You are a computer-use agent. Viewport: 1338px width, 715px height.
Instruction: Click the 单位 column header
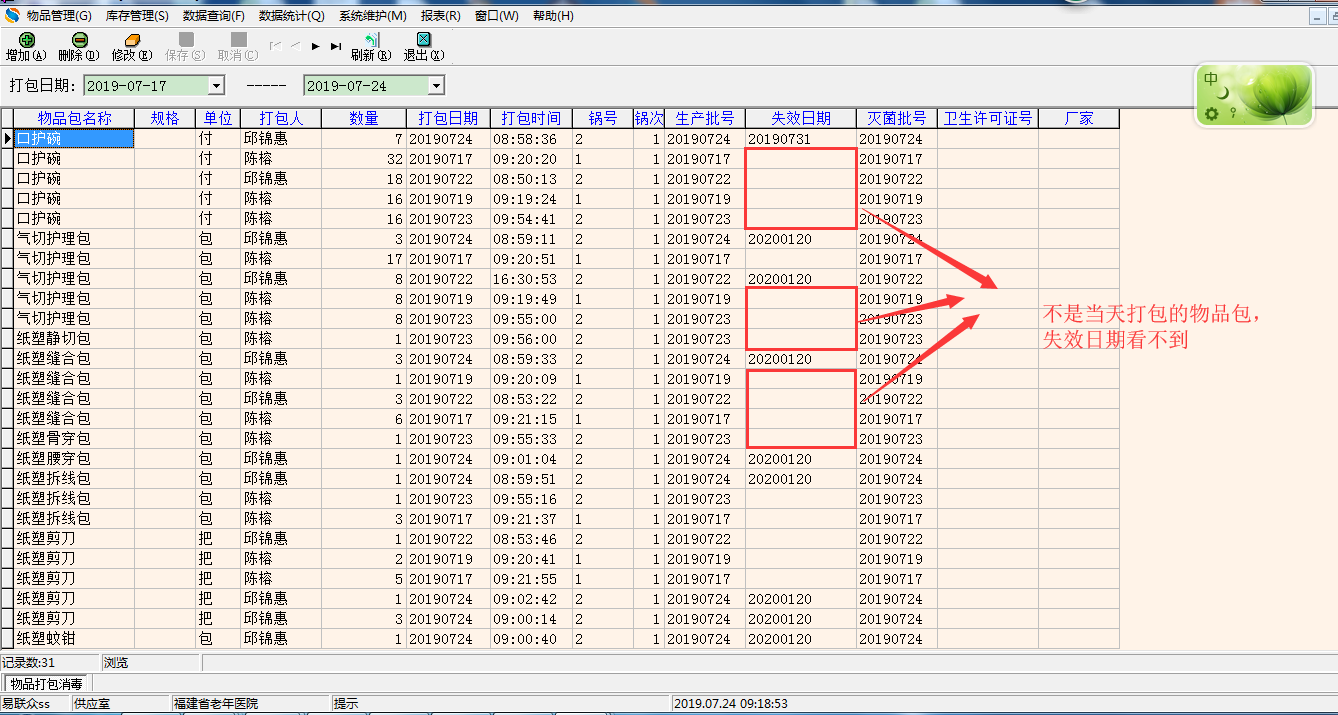pos(218,118)
